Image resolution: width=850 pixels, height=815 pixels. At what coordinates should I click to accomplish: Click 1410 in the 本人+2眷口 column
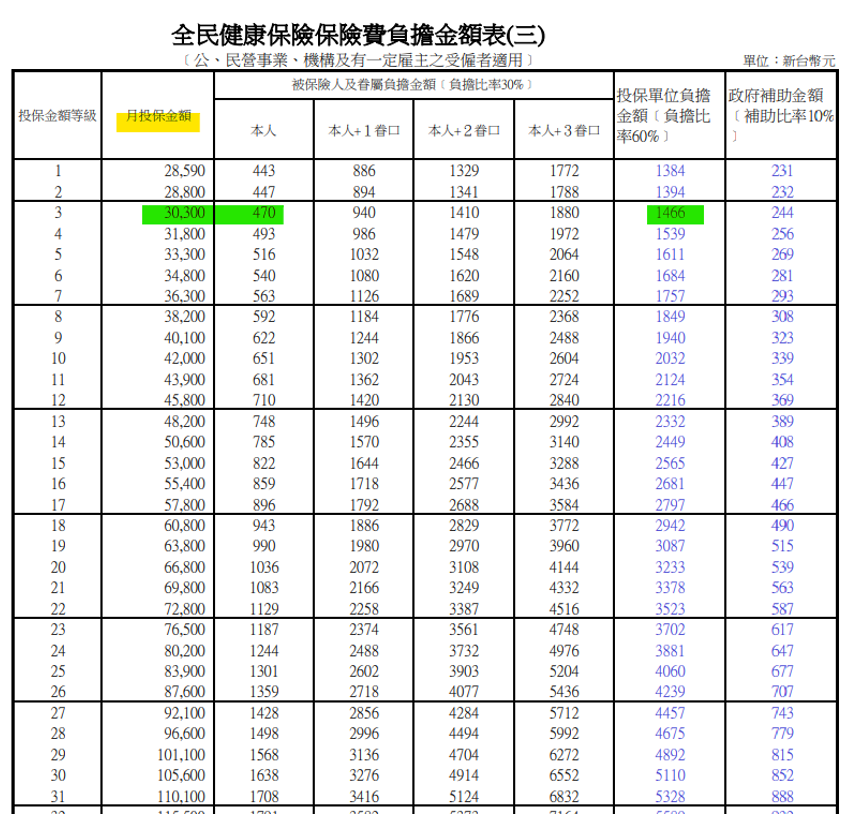tap(464, 213)
